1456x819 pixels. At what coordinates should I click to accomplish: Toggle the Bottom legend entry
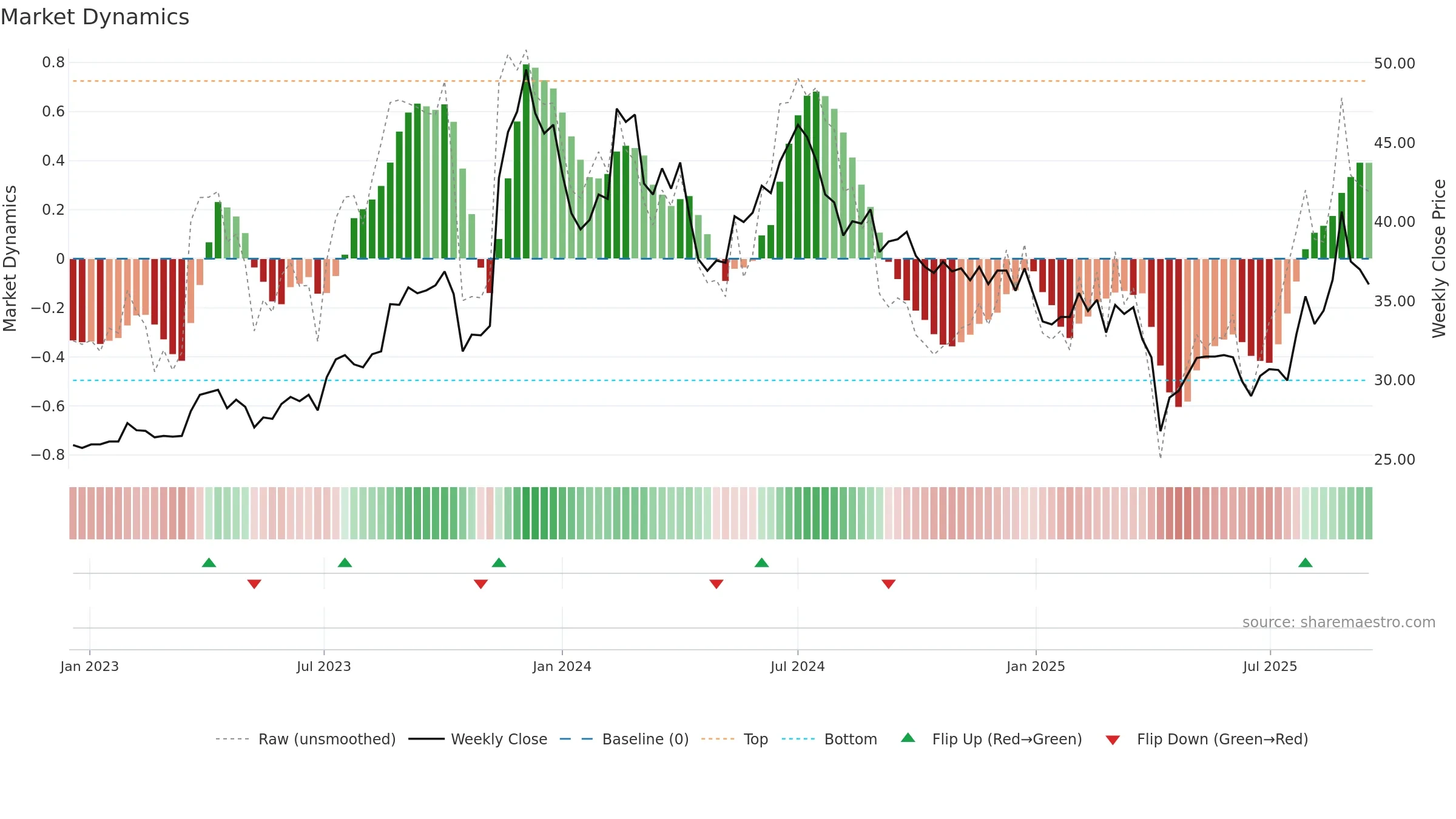tap(829, 739)
